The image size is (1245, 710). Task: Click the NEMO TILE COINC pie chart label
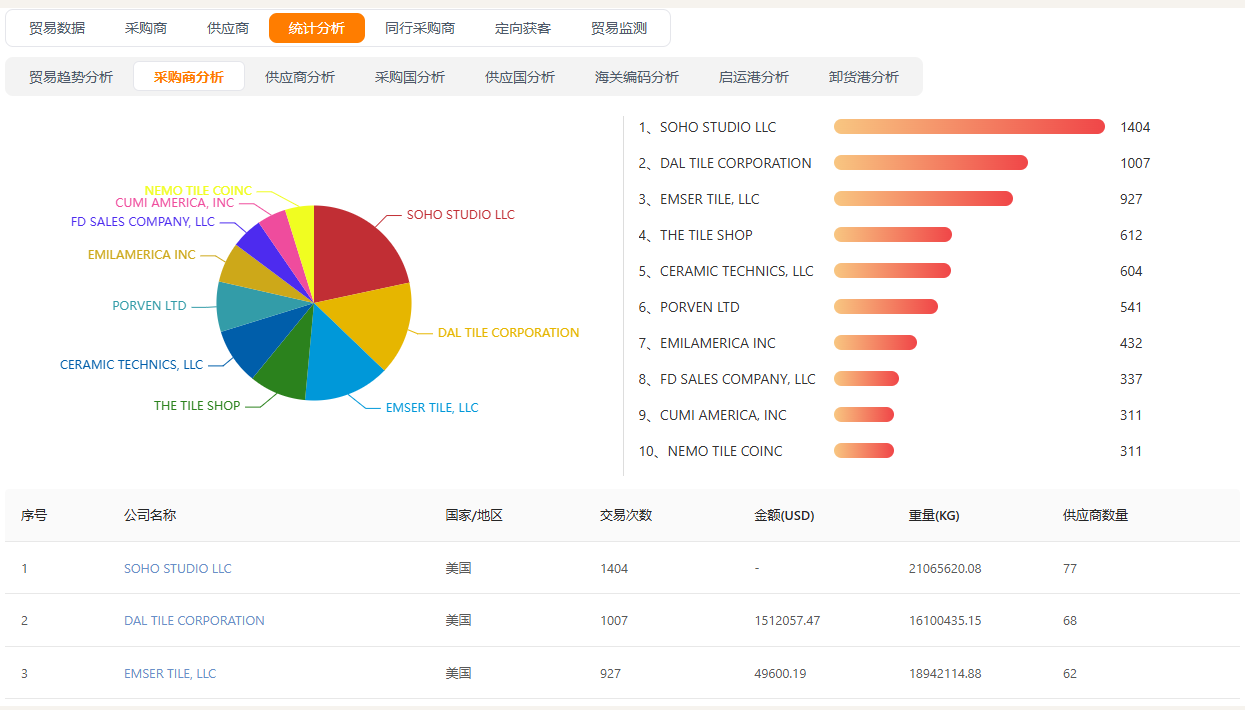pyautogui.click(x=198, y=191)
